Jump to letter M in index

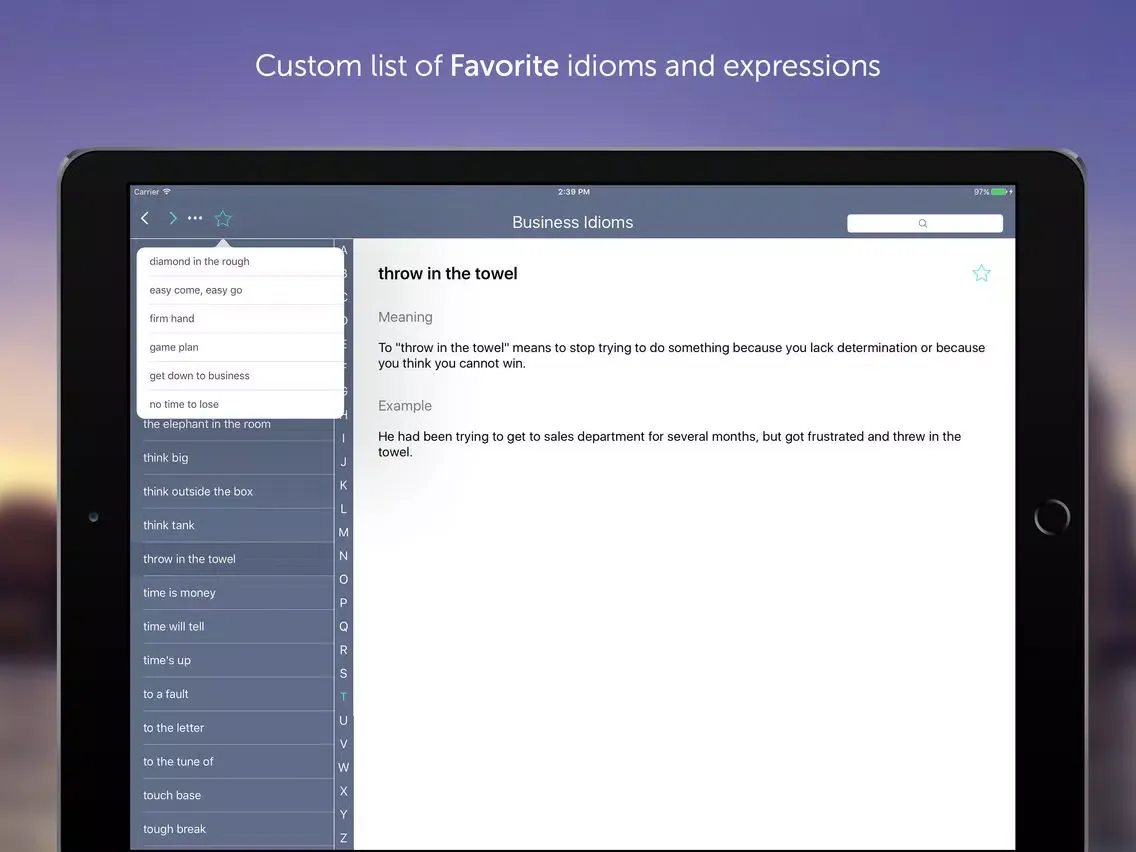coord(343,532)
